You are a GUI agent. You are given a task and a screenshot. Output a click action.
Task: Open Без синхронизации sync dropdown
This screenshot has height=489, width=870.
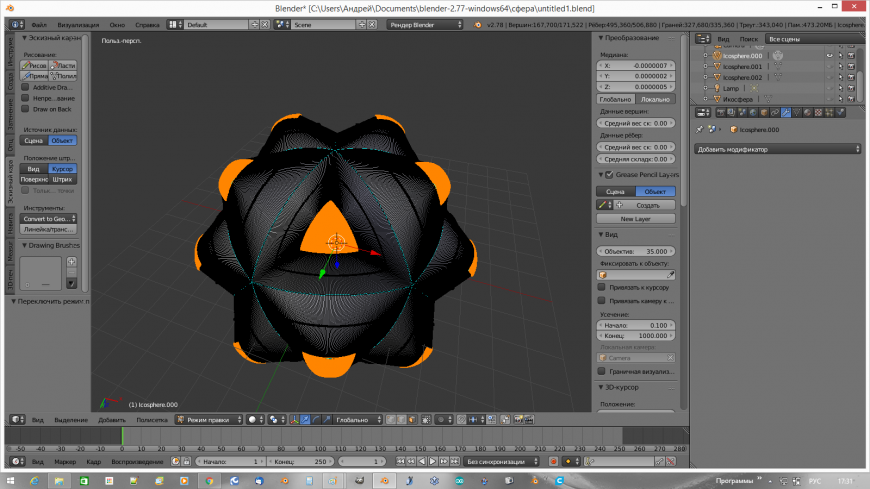tap(501, 461)
